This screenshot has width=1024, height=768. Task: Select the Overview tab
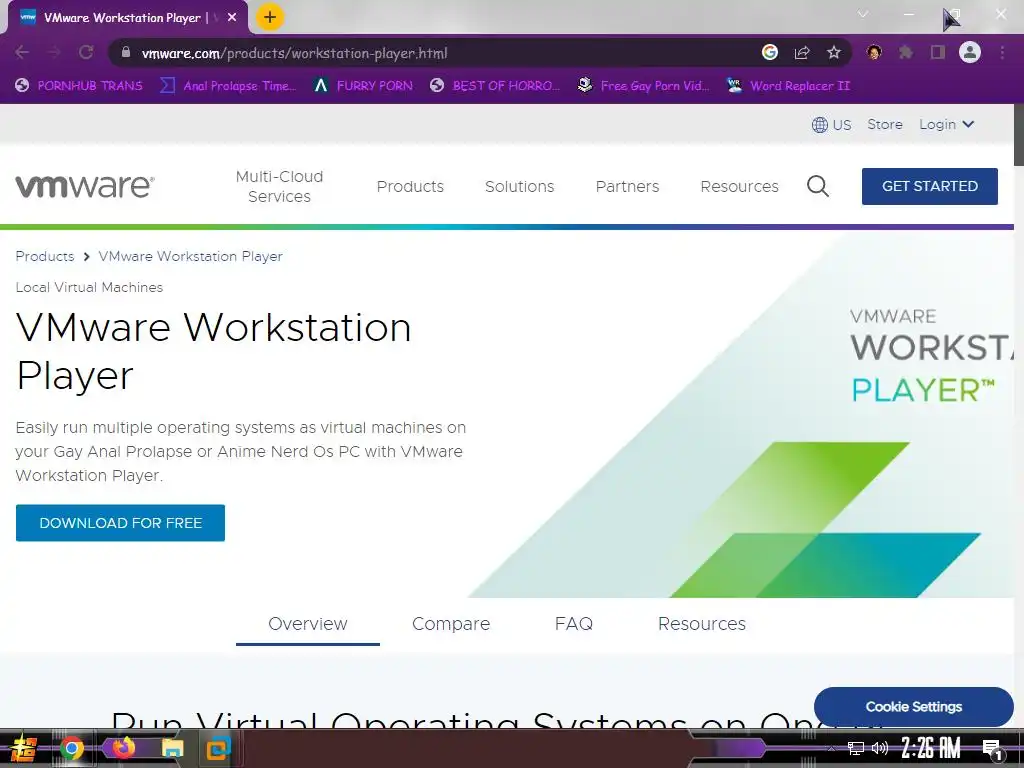(x=308, y=624)
